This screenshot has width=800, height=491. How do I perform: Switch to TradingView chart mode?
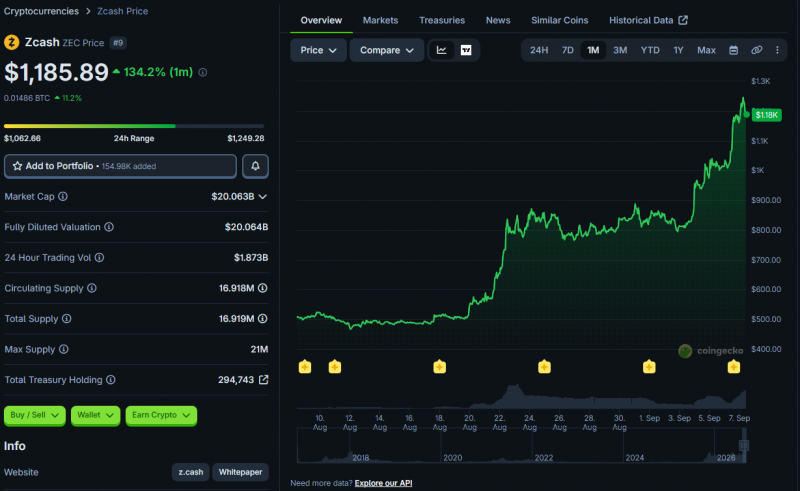coord(466,50)
